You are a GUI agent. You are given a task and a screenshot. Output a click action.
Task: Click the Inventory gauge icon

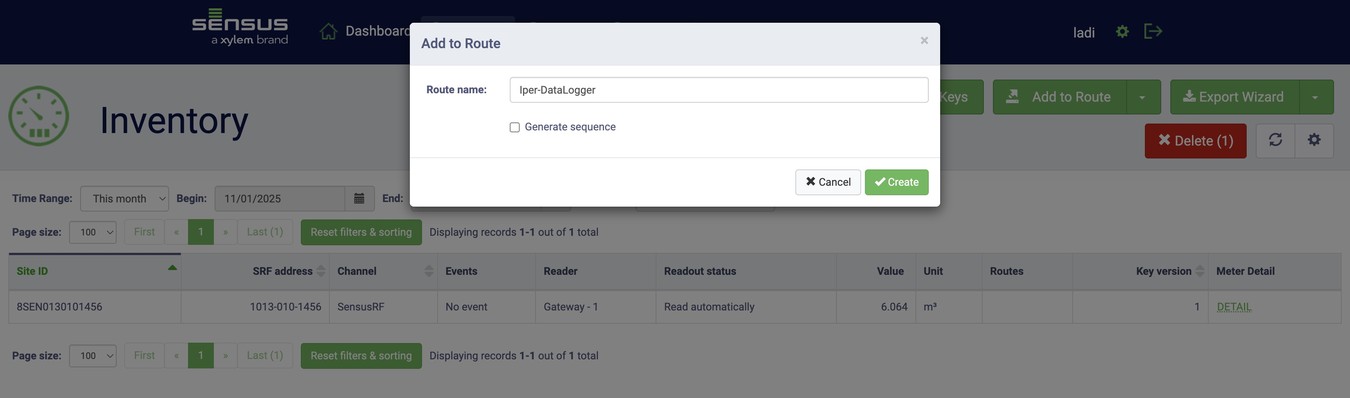[39, 116]
